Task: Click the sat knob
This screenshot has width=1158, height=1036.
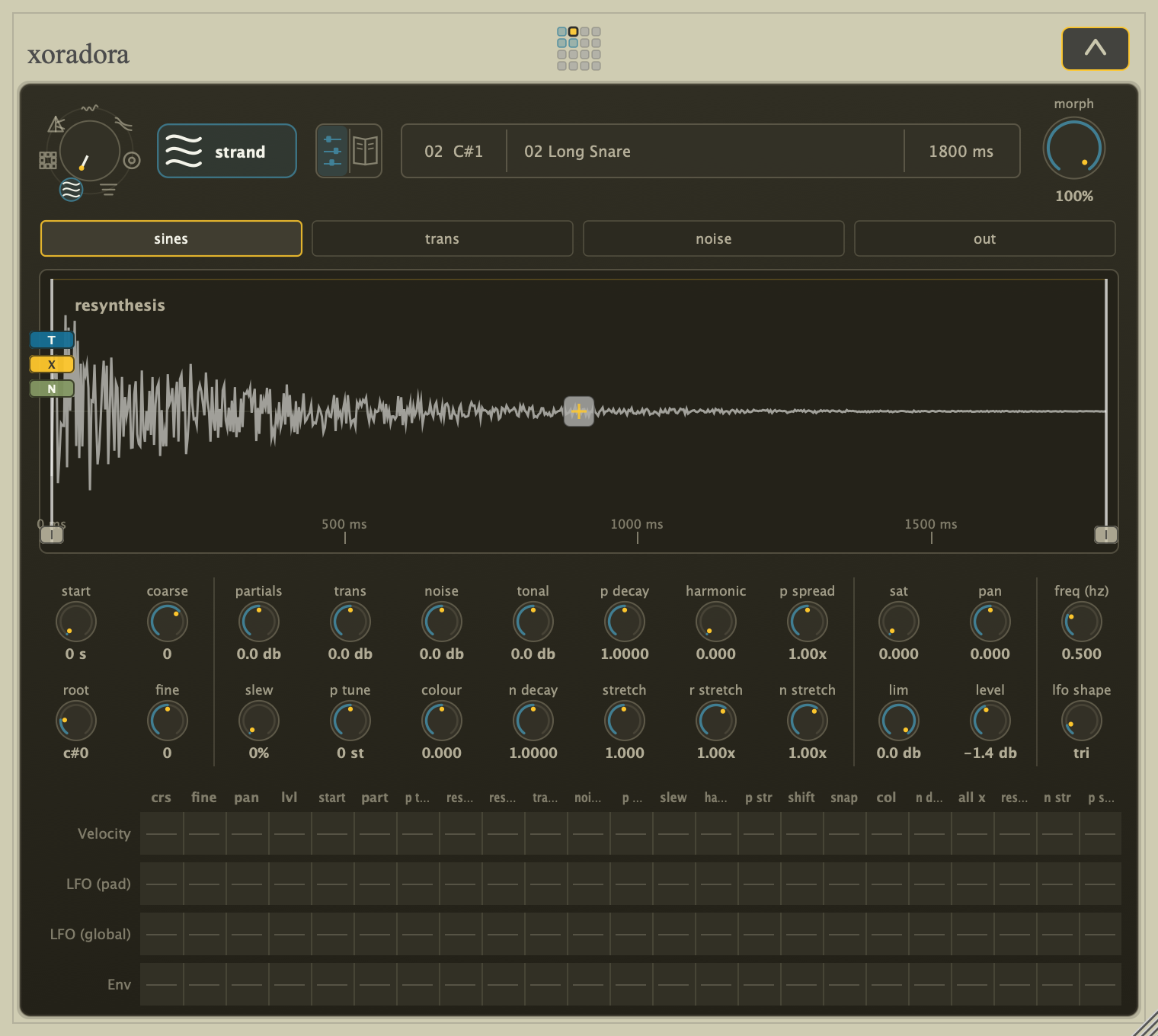Action: click(899, 622)
